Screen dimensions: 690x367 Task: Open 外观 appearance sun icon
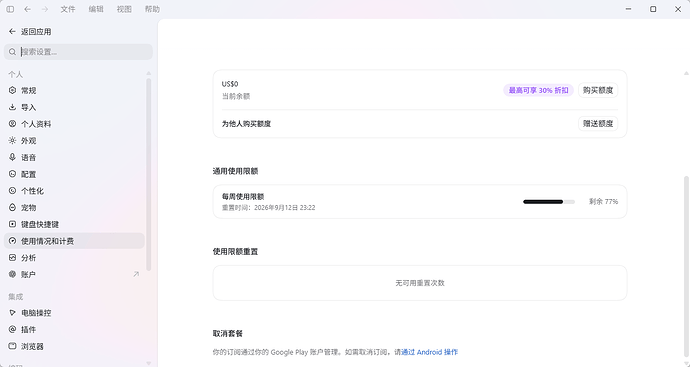(12, 140)
